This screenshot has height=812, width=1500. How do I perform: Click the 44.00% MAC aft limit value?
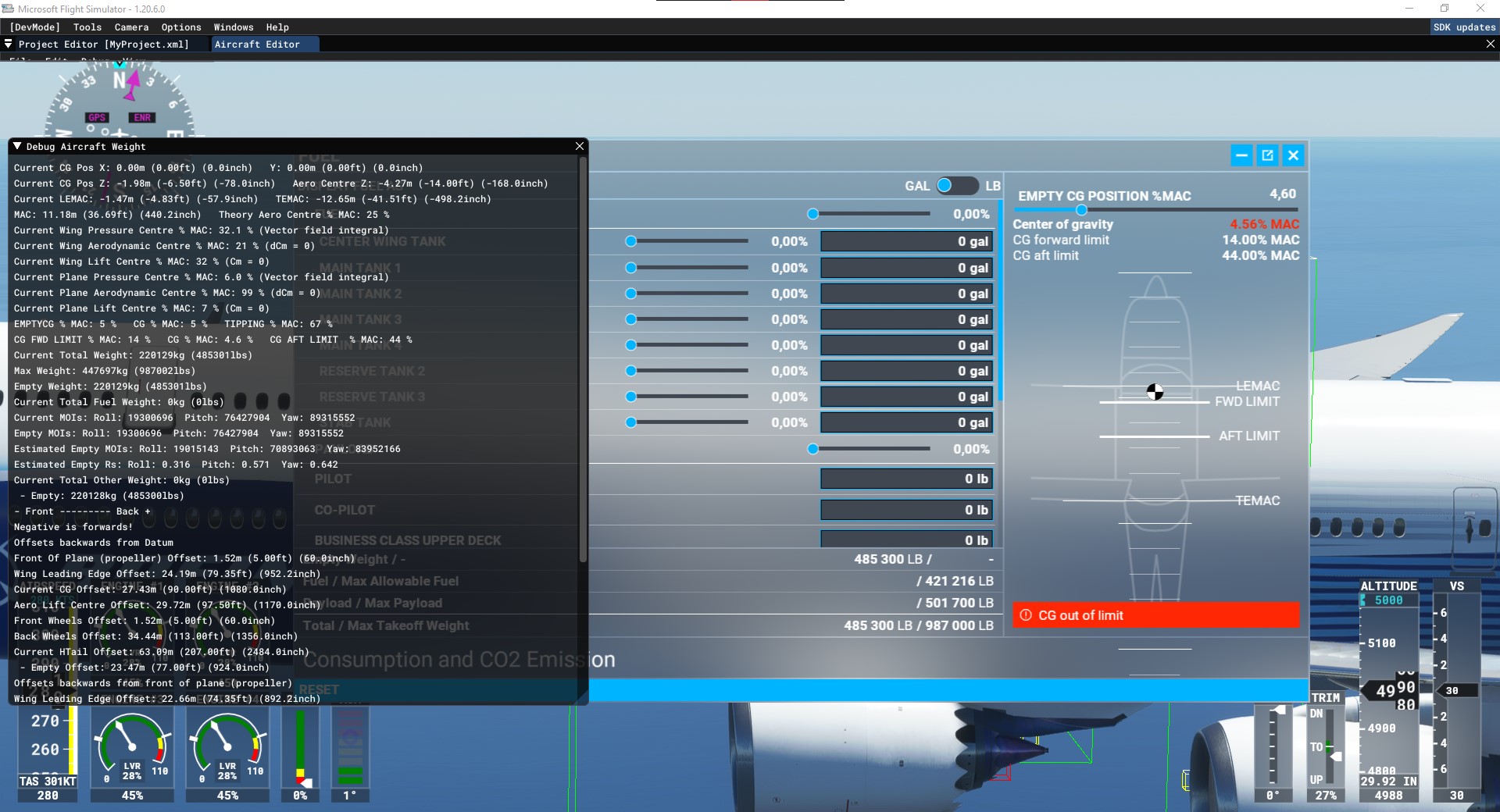[1261, 255]
